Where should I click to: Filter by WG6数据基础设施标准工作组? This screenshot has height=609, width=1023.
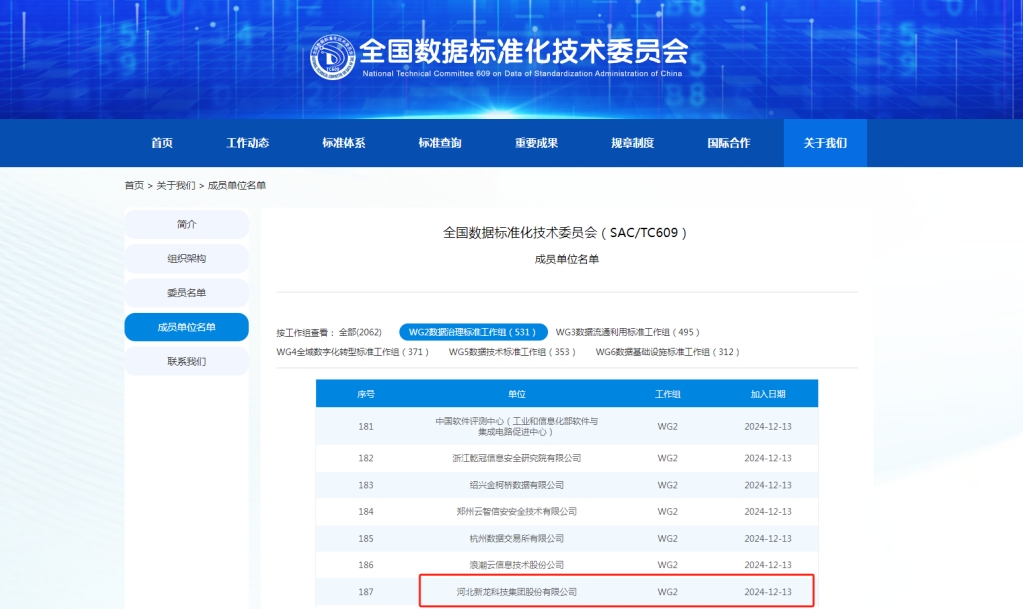(x=667, y=352)
